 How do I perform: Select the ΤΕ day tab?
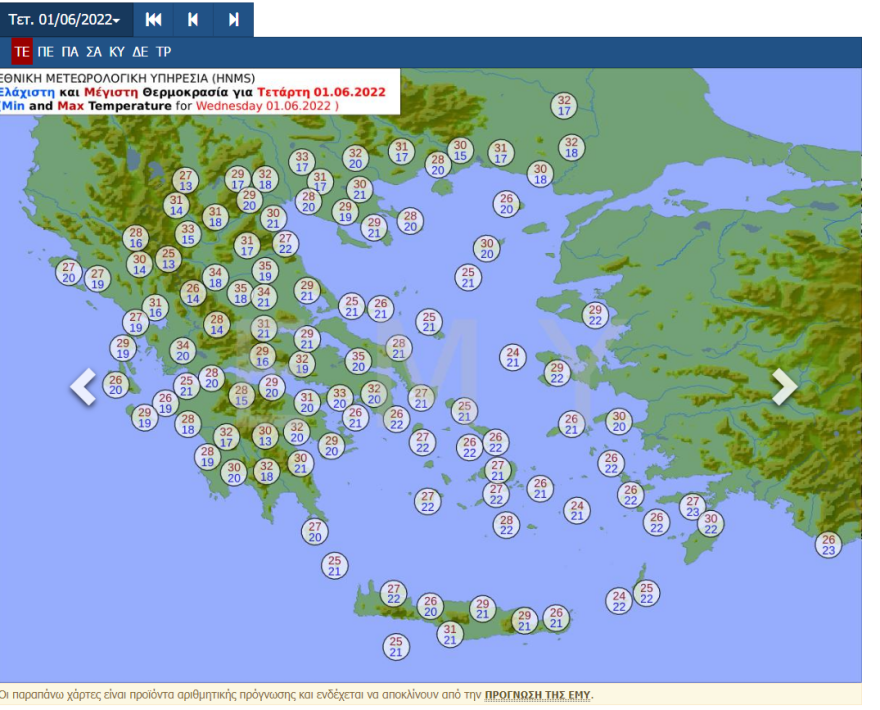(x=22, y=52)
